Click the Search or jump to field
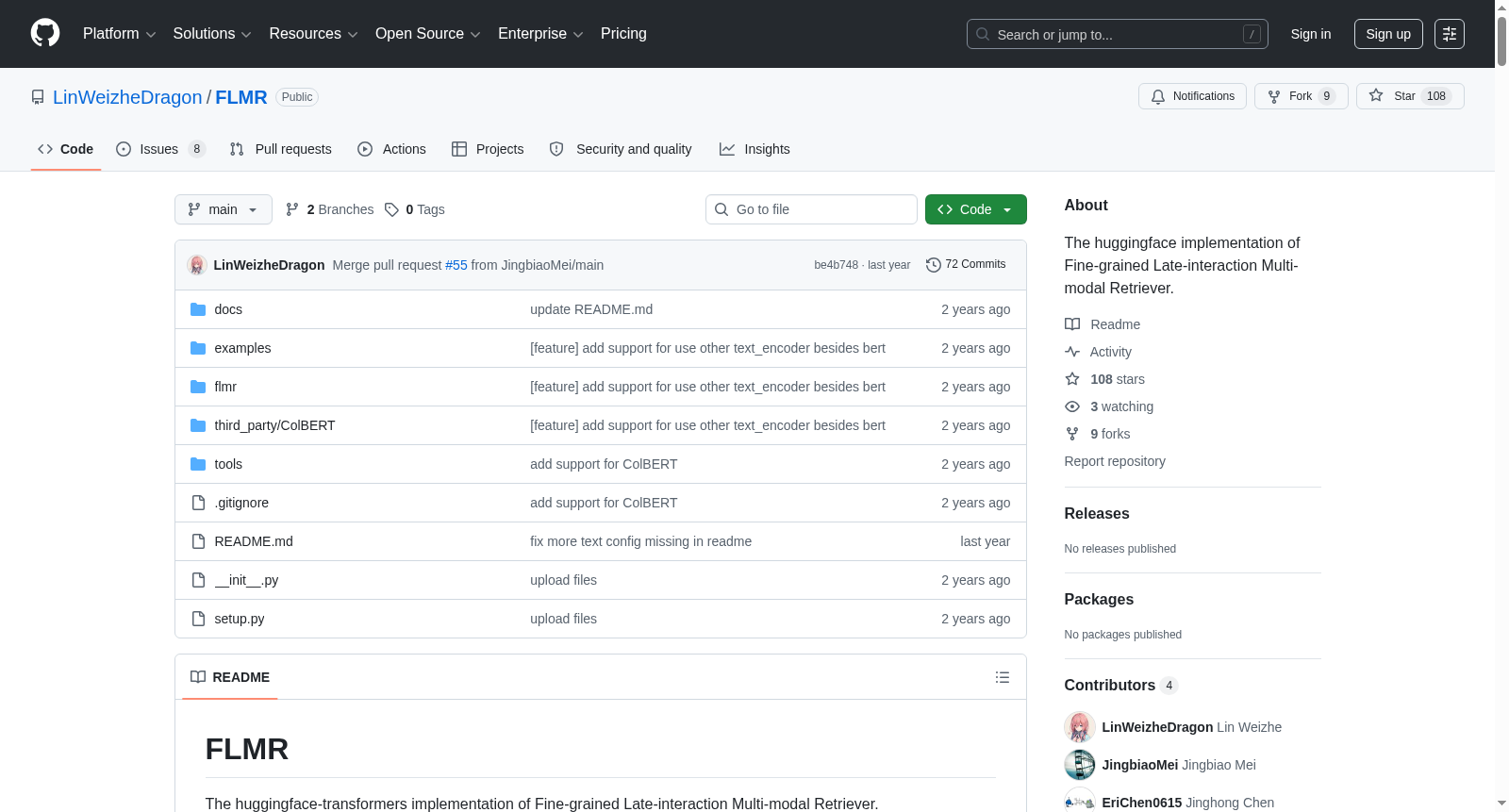Viewport: 1509px width, 812px height. 1118,34
